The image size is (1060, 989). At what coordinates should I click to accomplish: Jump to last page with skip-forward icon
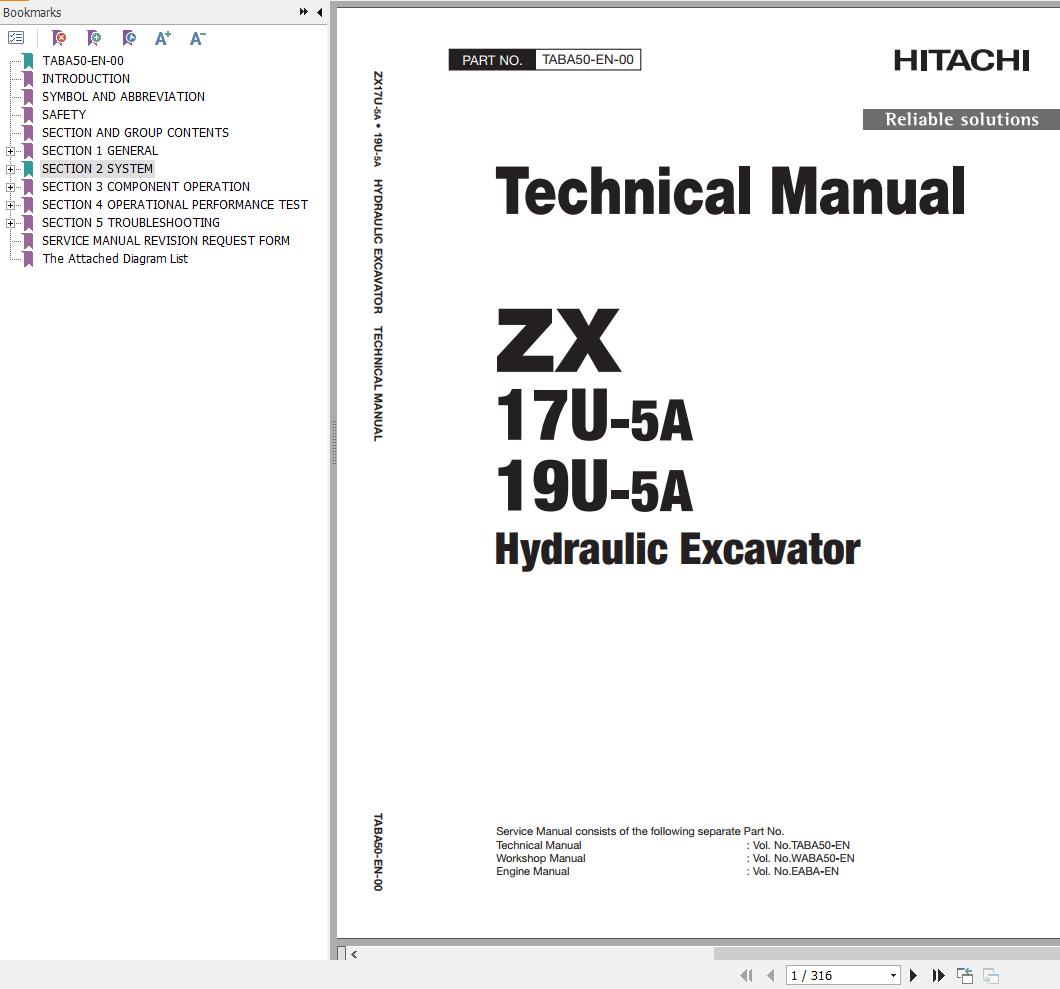(x=938, y=975)
